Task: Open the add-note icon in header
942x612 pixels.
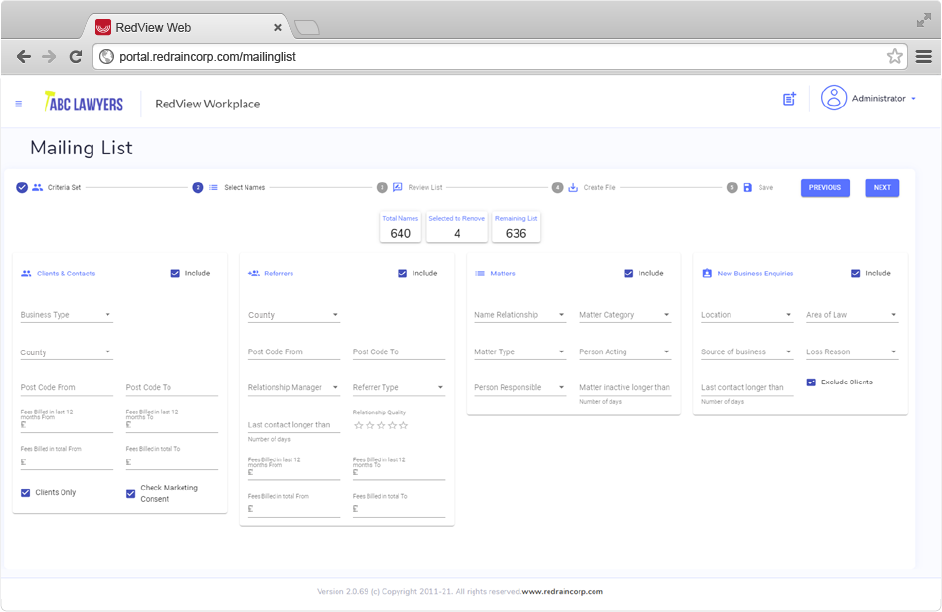Action: 789,99
